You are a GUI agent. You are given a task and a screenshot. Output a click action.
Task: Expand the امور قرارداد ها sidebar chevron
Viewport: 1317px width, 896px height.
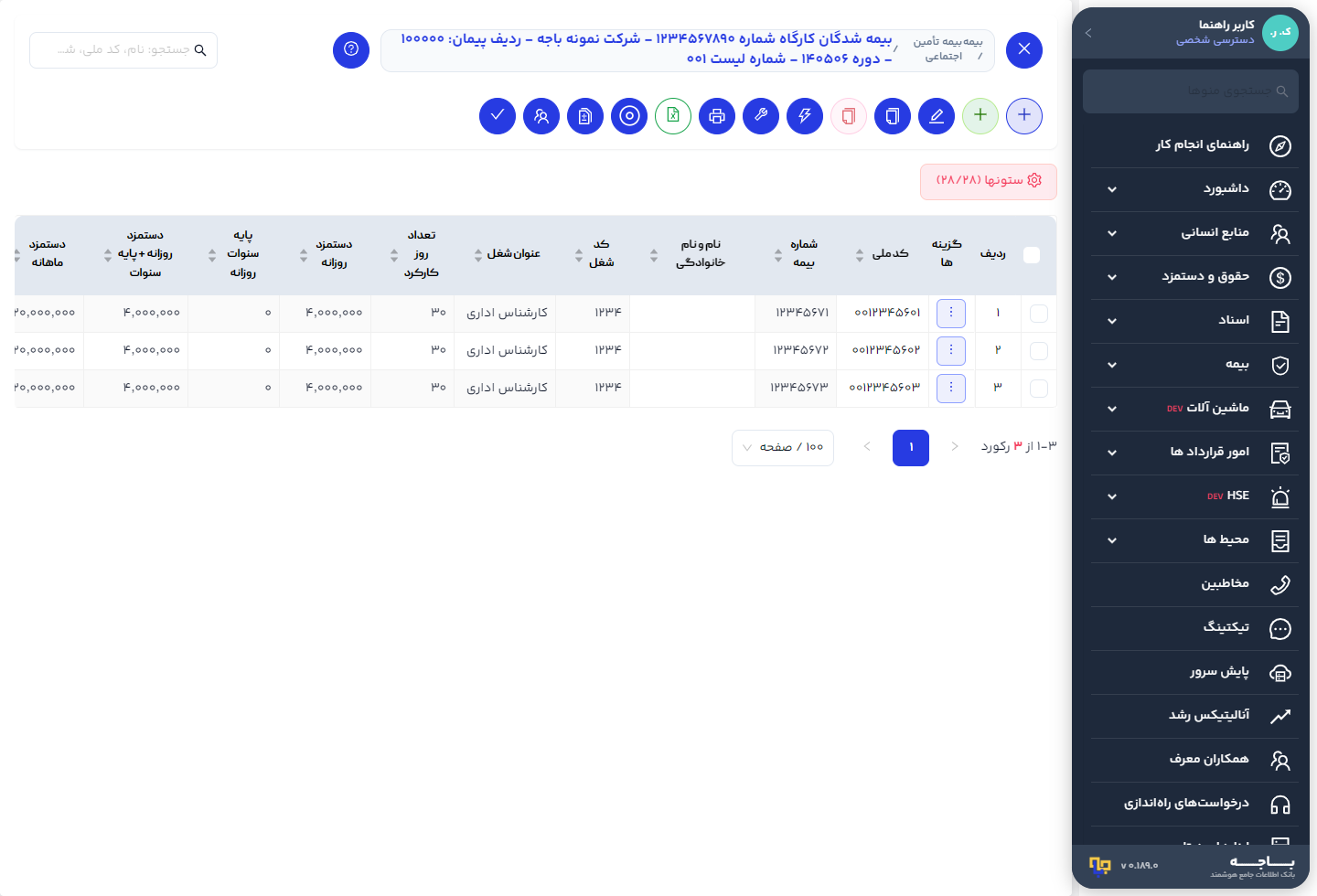1112,453
